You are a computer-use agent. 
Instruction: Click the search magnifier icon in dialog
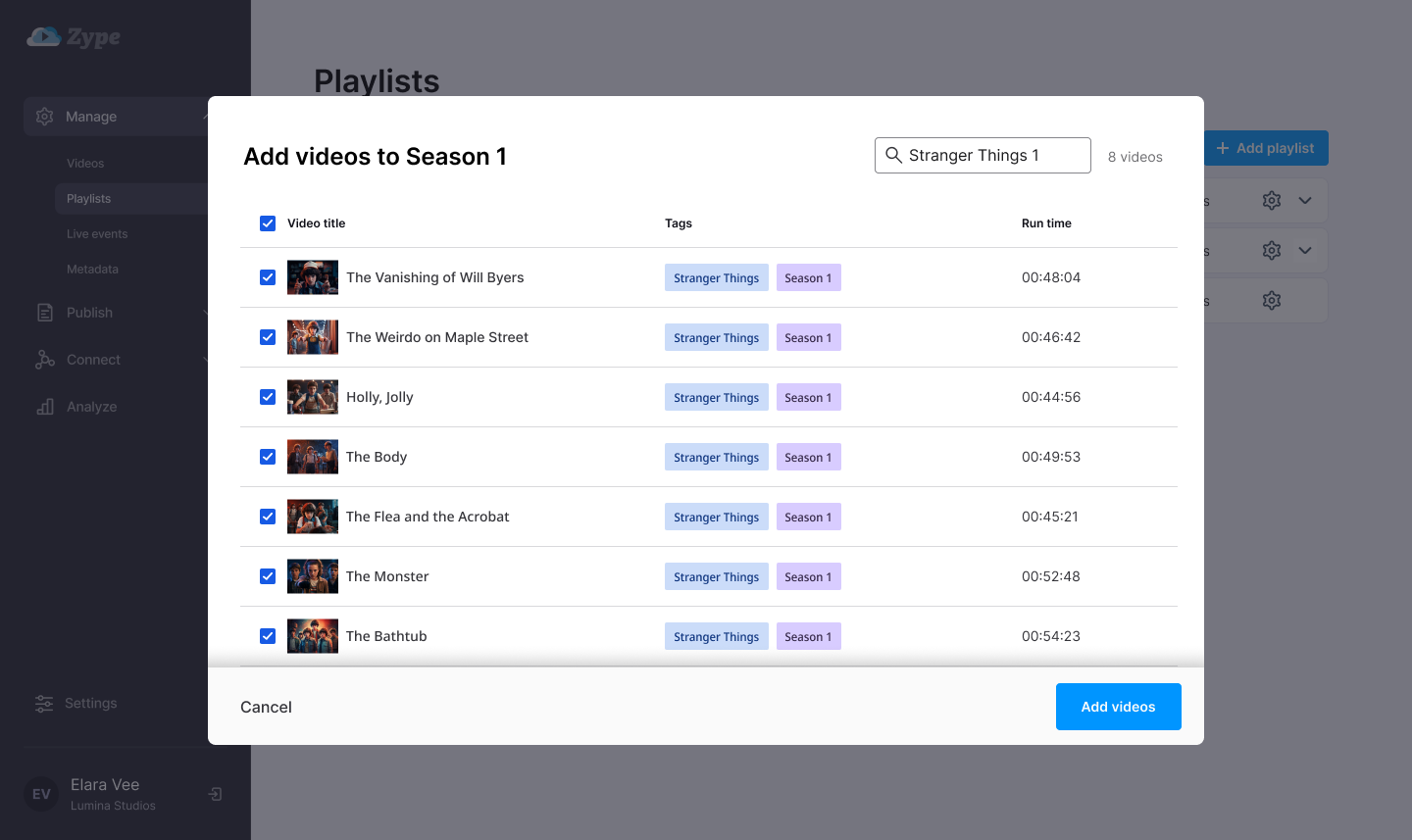point(893,155)
